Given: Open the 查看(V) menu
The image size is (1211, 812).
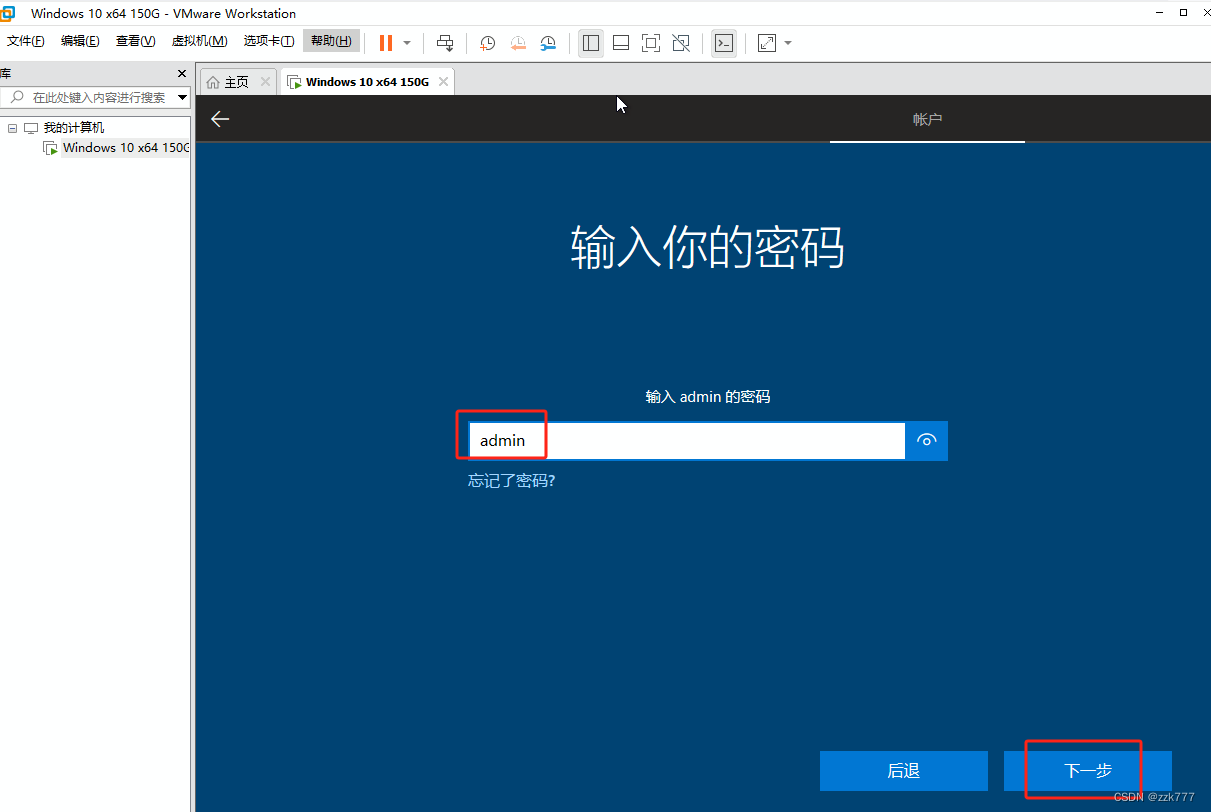Looking at the screenshot, I should pyautogui.click(x=135, y=41).
